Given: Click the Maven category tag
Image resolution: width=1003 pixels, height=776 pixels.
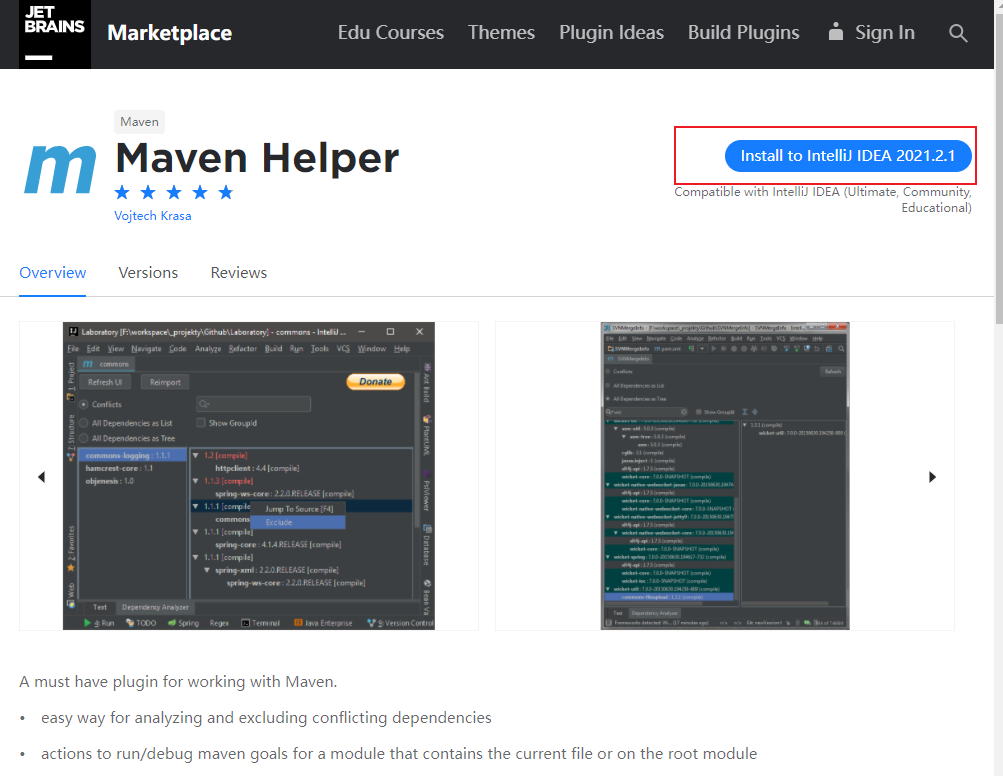Looking at the screenshot, I should pyautogui.click(x=139, y=121).
